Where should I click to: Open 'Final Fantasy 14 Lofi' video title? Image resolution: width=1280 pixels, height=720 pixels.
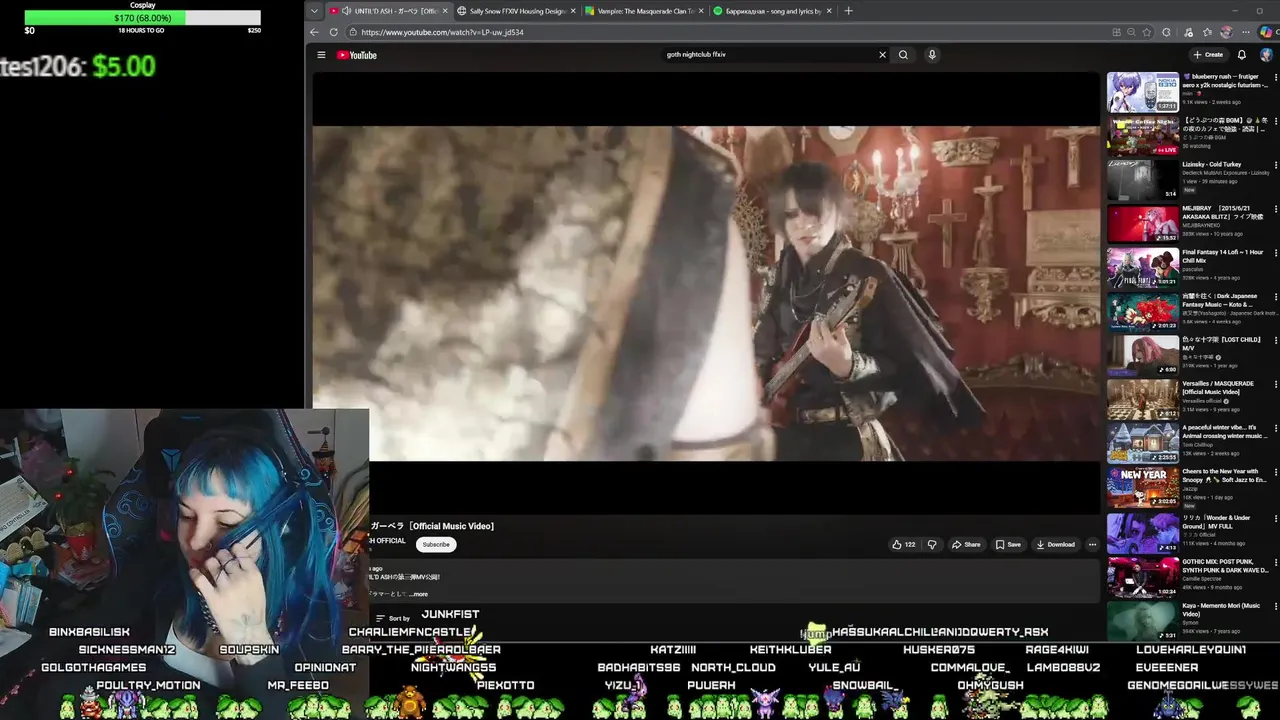pyautogui.click(x=1223, y=256)
